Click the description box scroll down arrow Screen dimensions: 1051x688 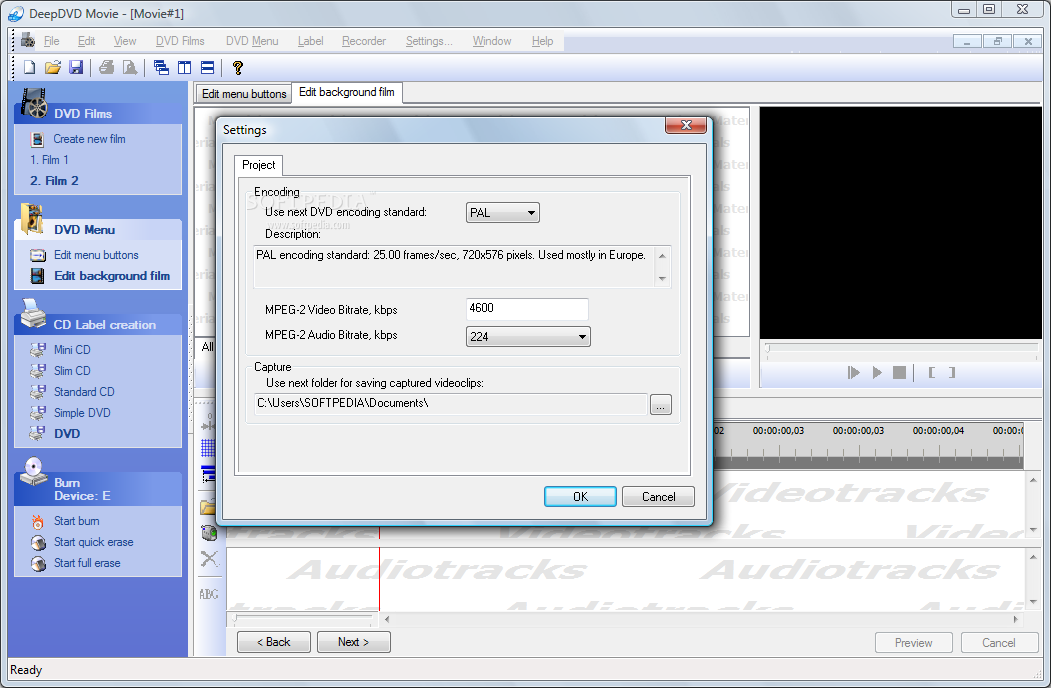click(662, 278)
